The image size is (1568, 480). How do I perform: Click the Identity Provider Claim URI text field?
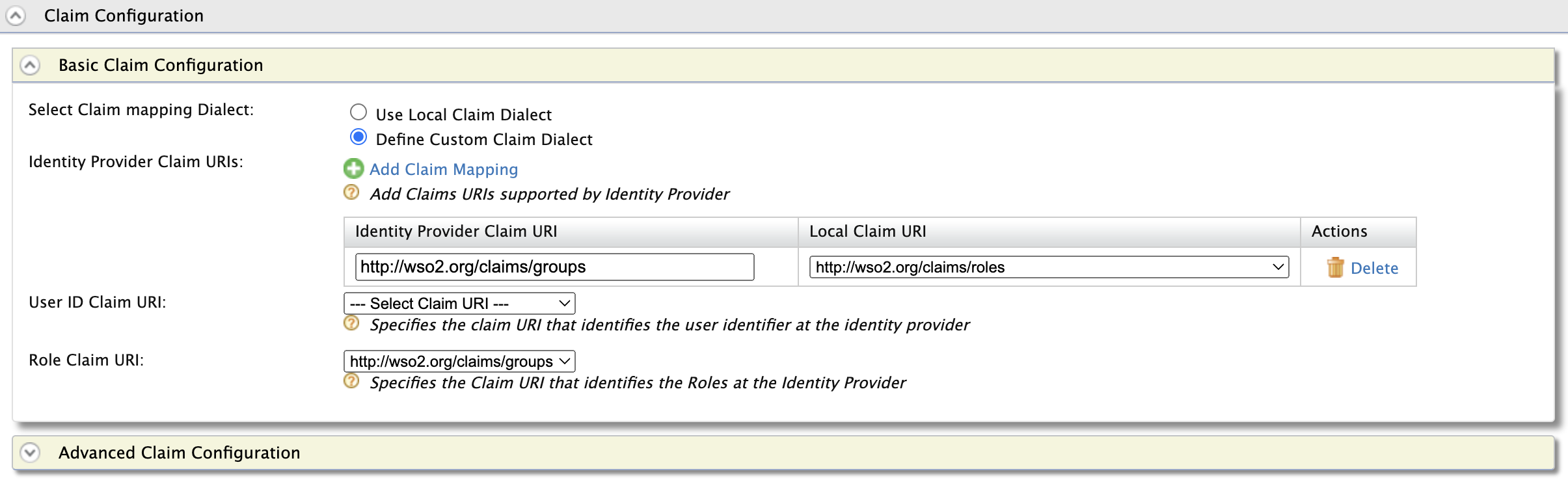click(x=554, y=267)
